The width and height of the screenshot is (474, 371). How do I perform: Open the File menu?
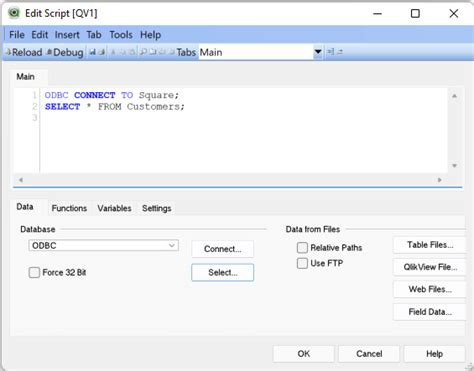pos(17,35)
